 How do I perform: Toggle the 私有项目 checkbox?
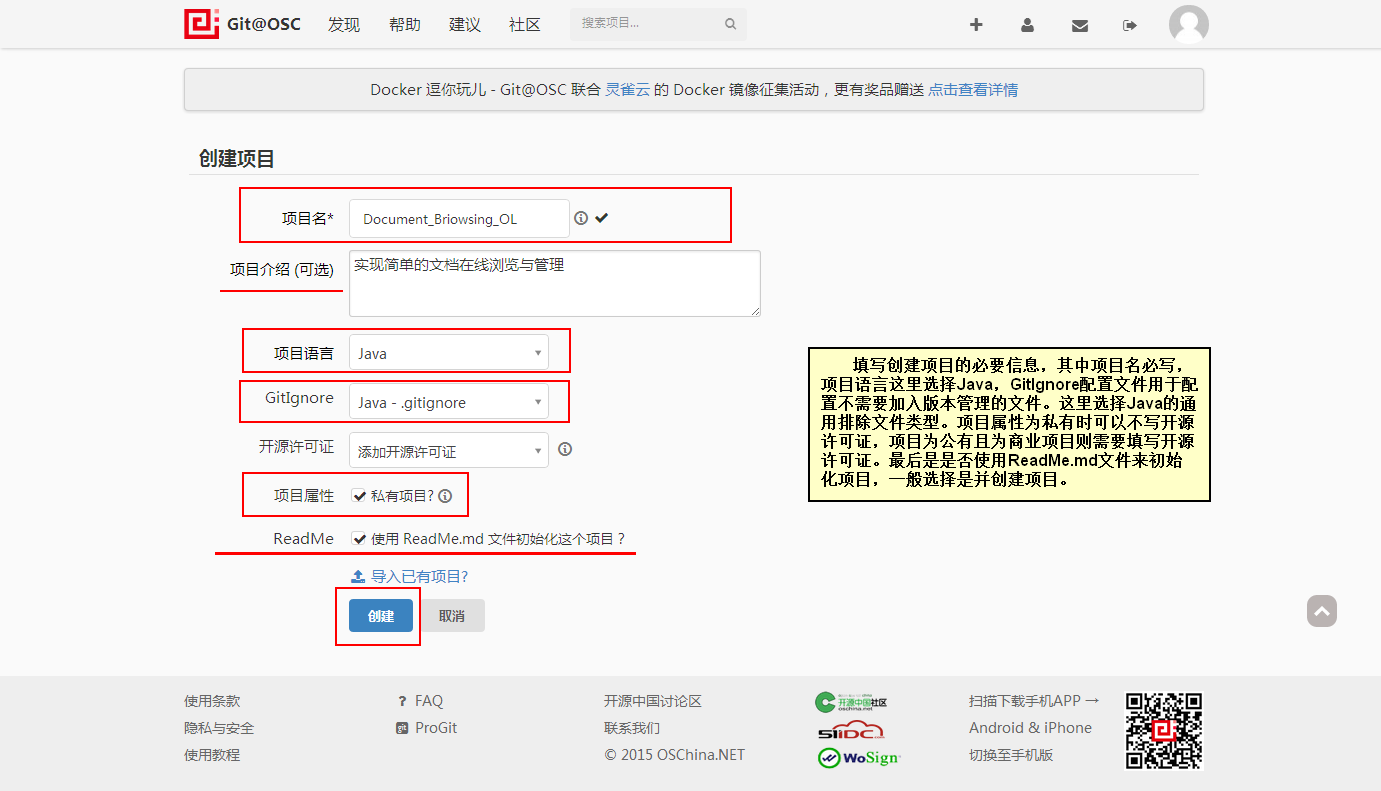[358, 495]
